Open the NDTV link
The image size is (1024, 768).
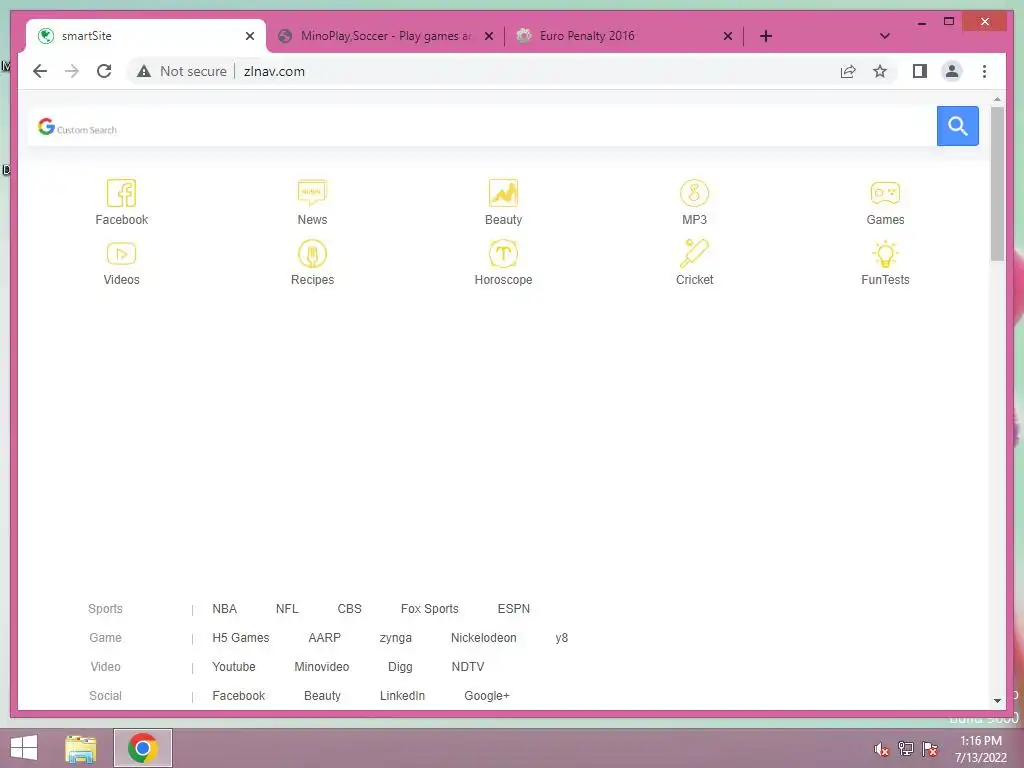(468, 667)
